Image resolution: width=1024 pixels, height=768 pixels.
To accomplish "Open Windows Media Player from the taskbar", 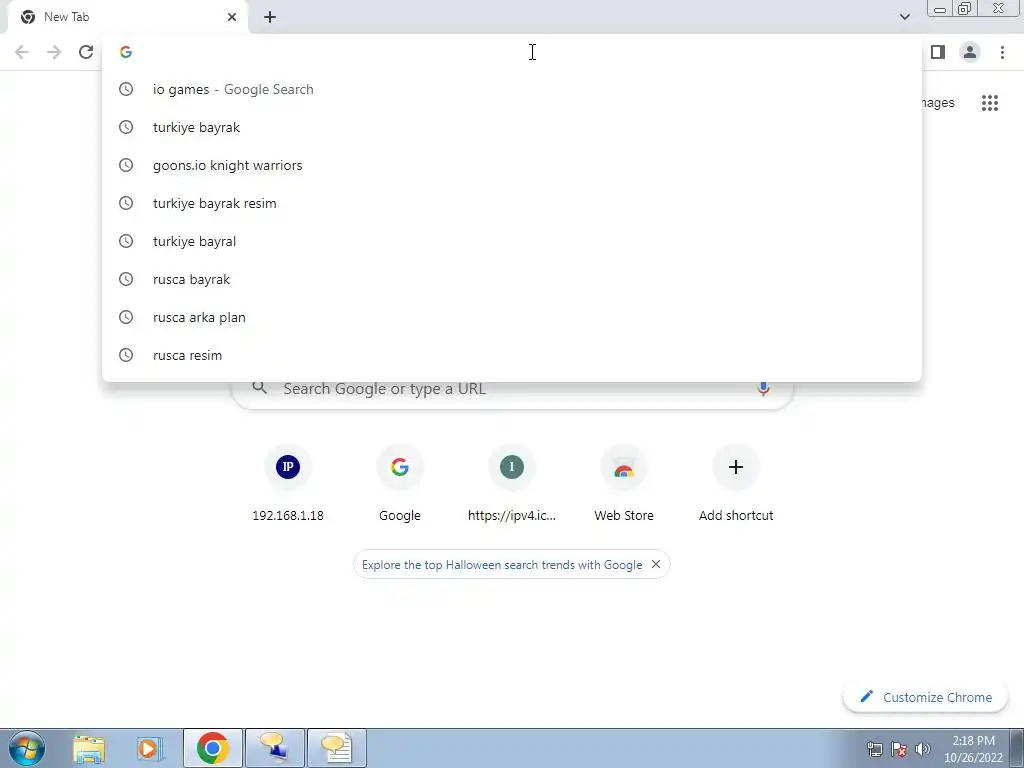I will pos(150,748).
